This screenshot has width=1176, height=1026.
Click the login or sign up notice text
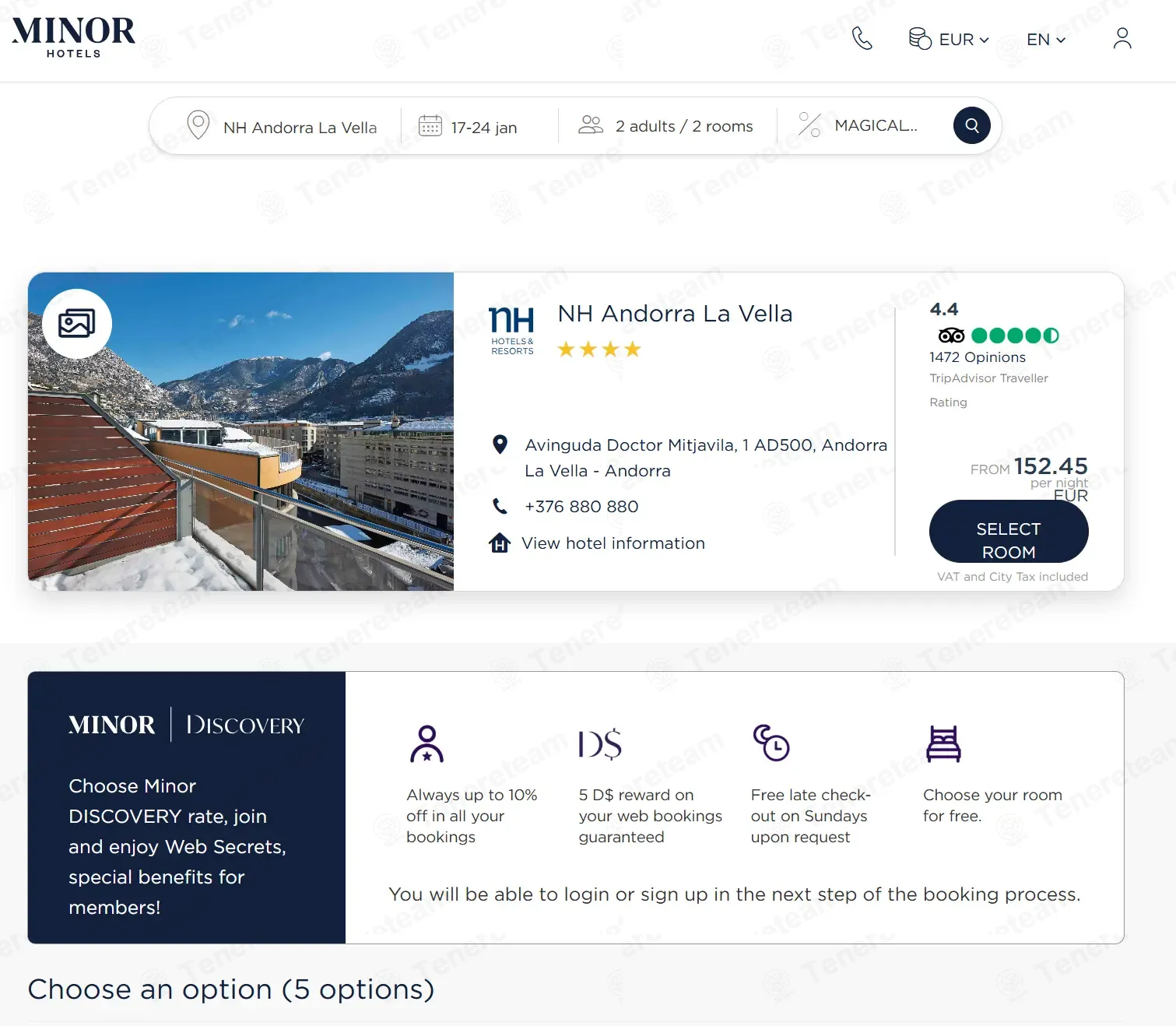click(x=735, y=894)
